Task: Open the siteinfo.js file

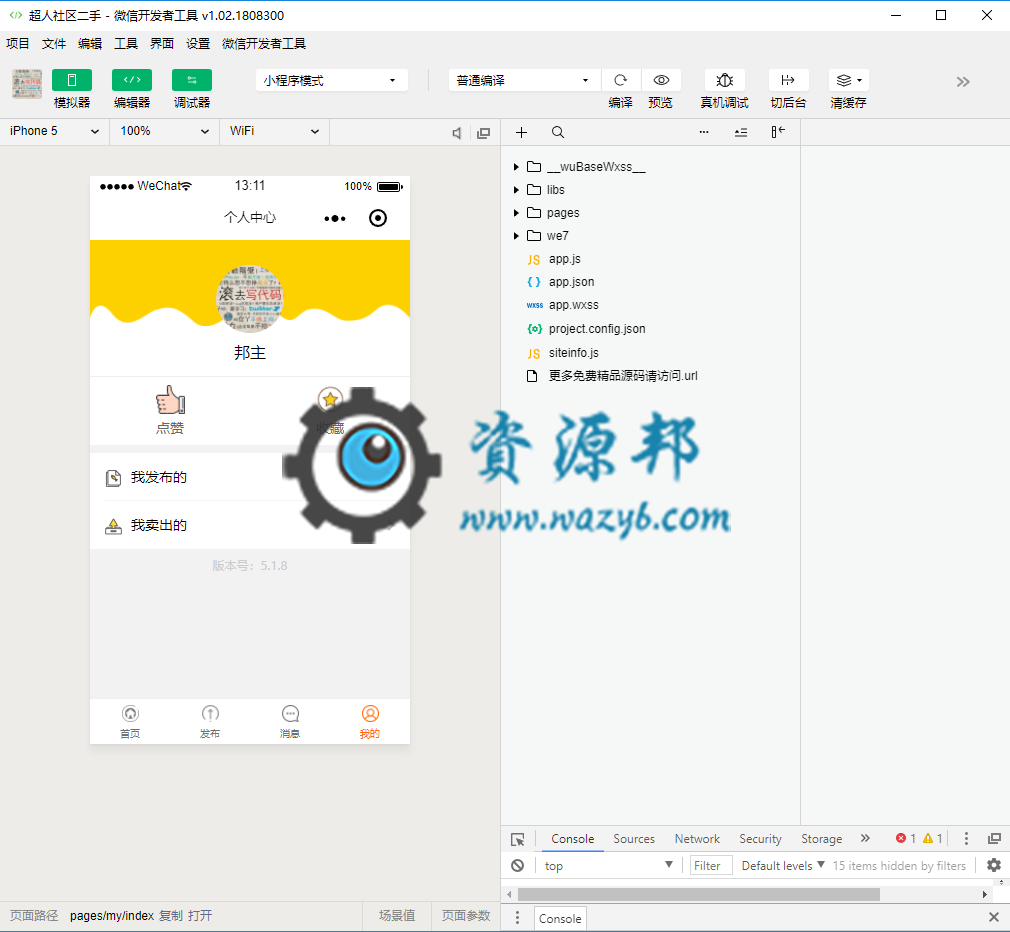Action: coord(573,353)
